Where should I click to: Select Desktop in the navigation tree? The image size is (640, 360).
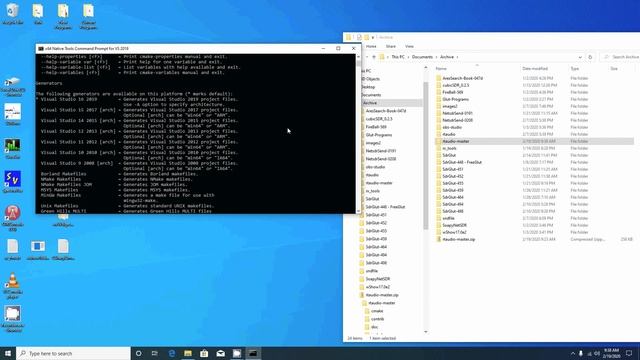click(368, 87)
